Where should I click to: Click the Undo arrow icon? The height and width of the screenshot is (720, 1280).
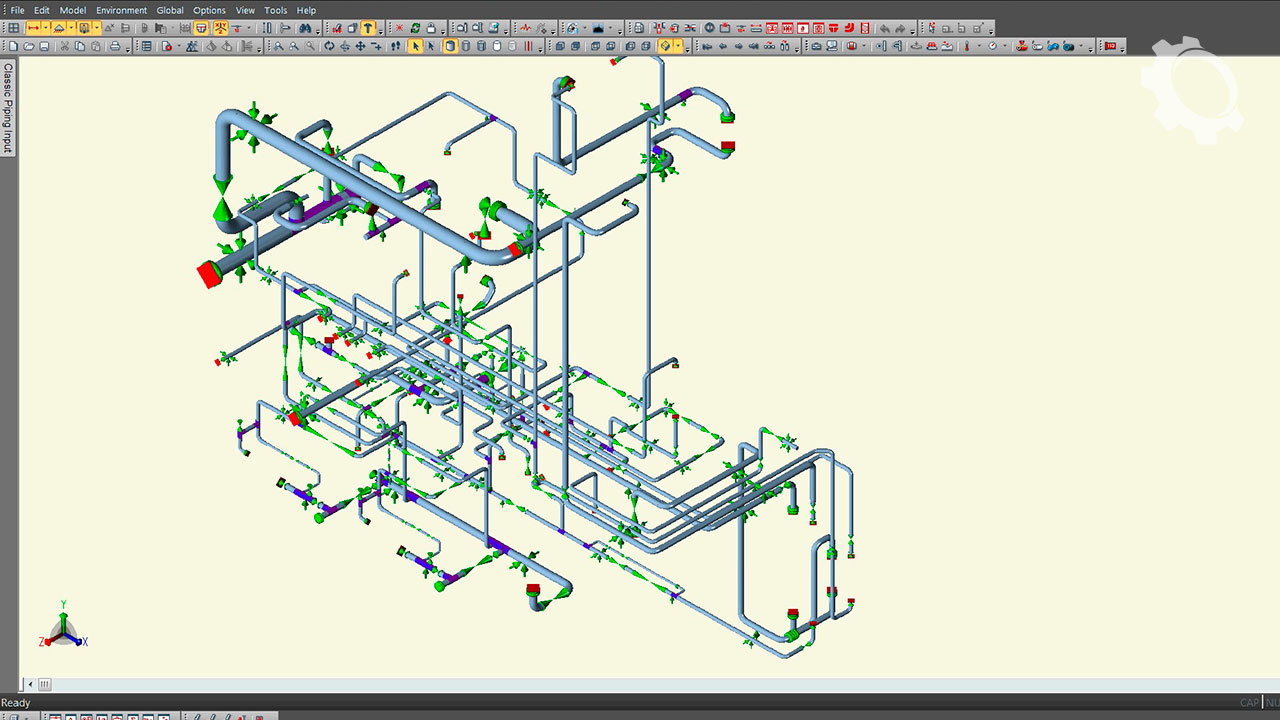click(883, 28)
